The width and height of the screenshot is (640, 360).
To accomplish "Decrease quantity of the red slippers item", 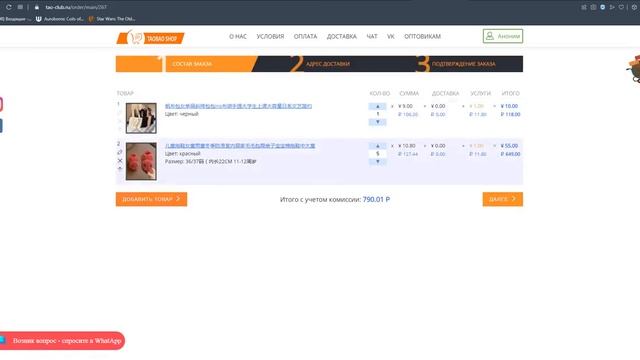I will 378,162.
